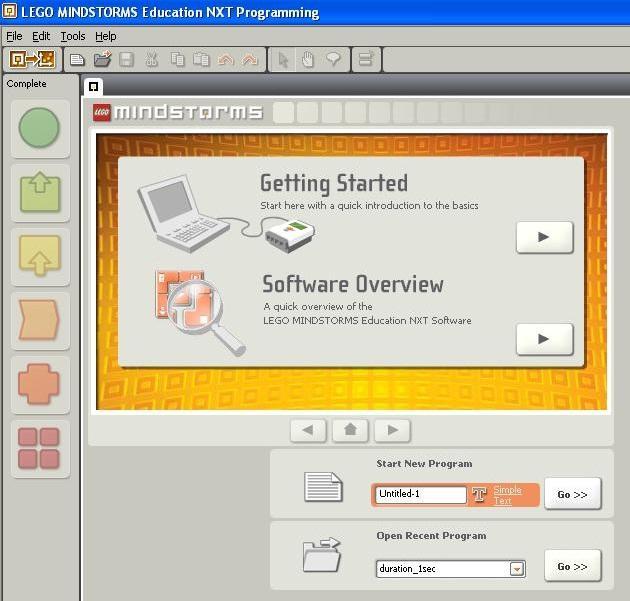
Task: Play the Software Overview video
Action: (544, 339)
